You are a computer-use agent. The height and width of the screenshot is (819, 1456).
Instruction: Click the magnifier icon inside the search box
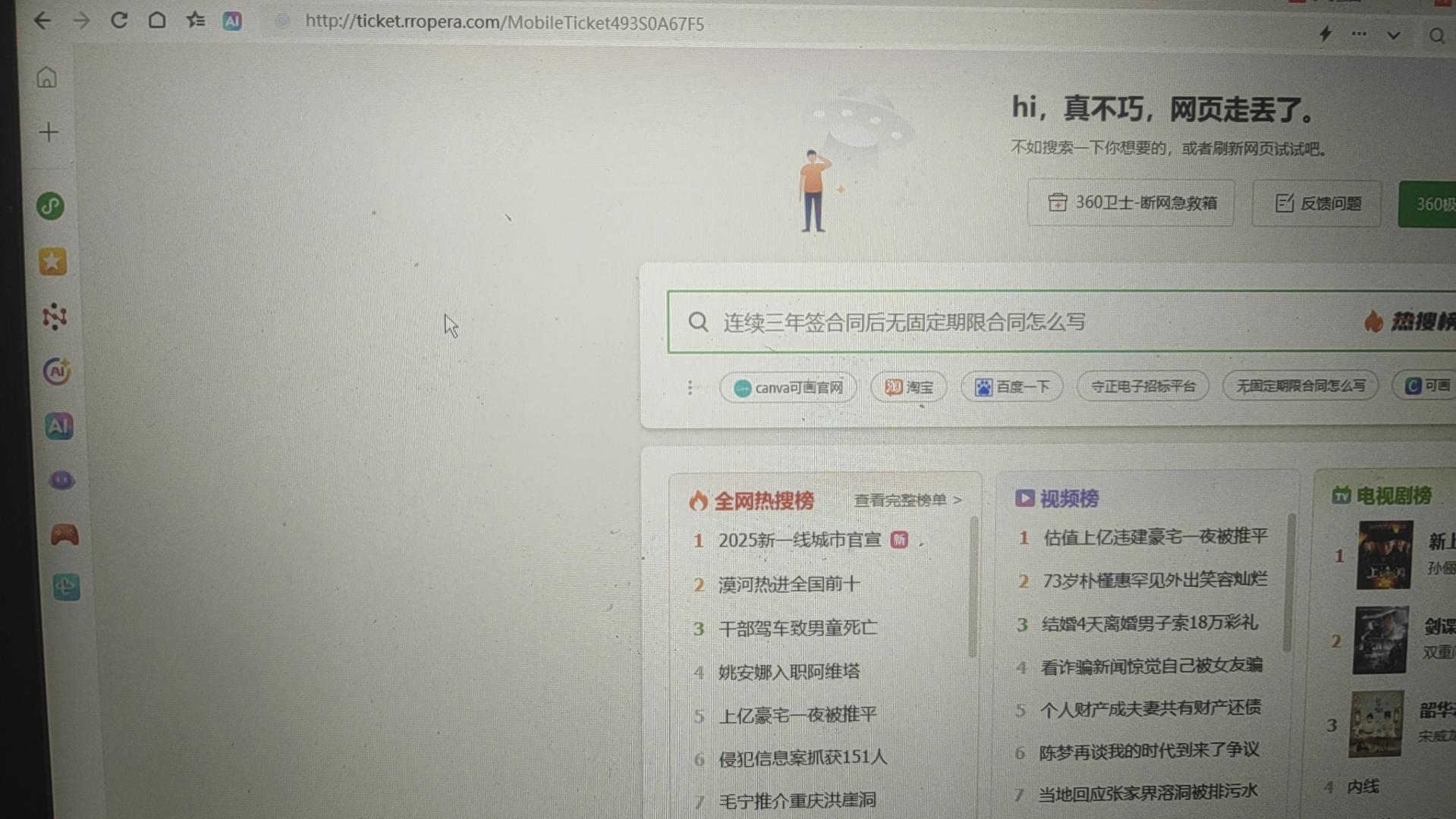point(697,322)
